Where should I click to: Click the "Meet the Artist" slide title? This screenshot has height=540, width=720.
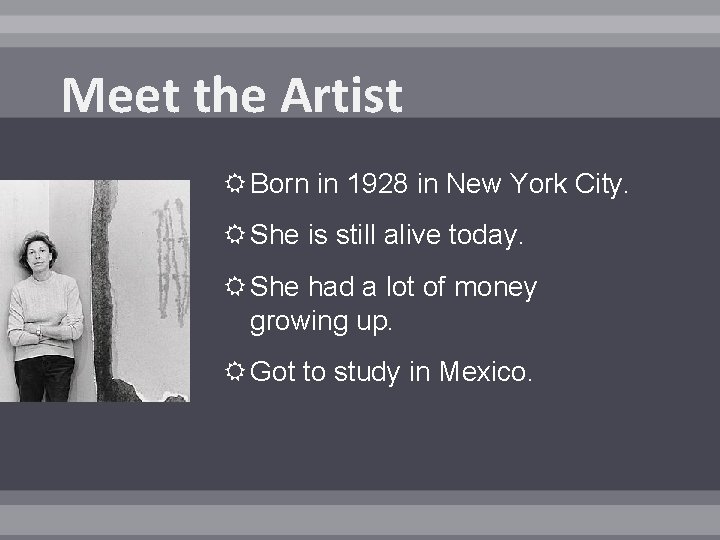pyautogui.click(x=232, y=96)
